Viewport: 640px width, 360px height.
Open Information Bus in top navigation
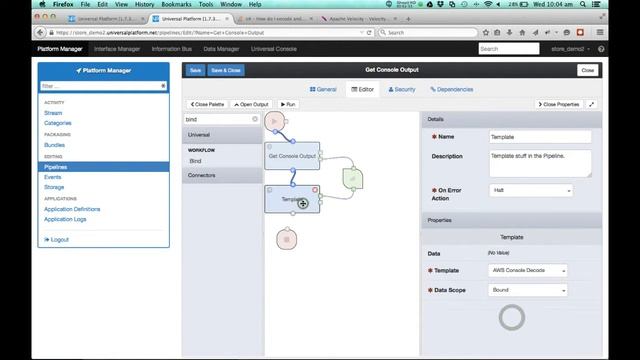click(171, 49)
